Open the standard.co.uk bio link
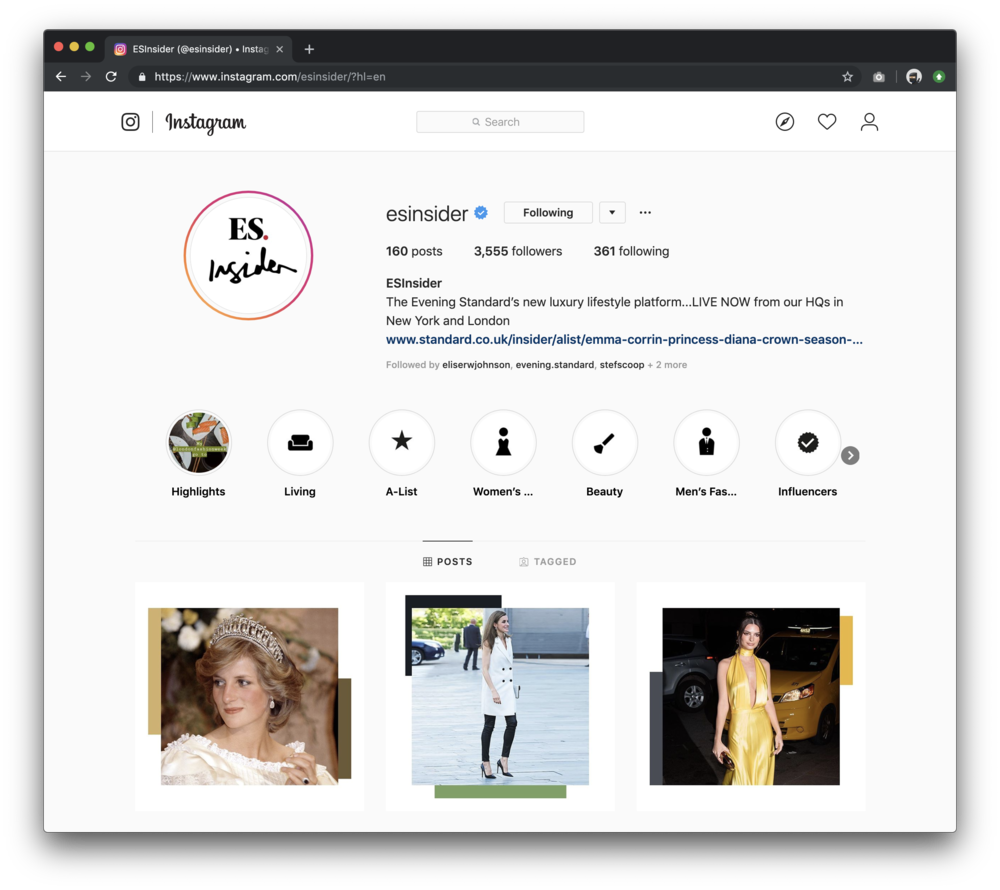1000x890 pixels. pos(624,340)
